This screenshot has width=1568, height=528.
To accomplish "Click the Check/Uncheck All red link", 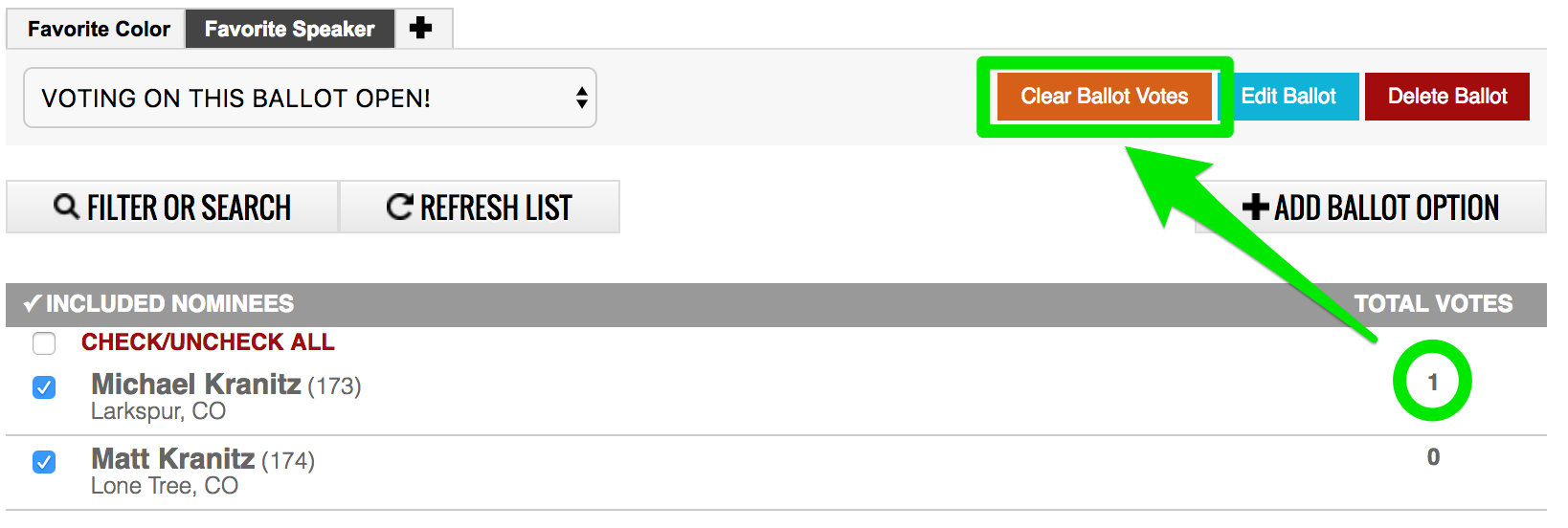I will (x=208, y=341).
